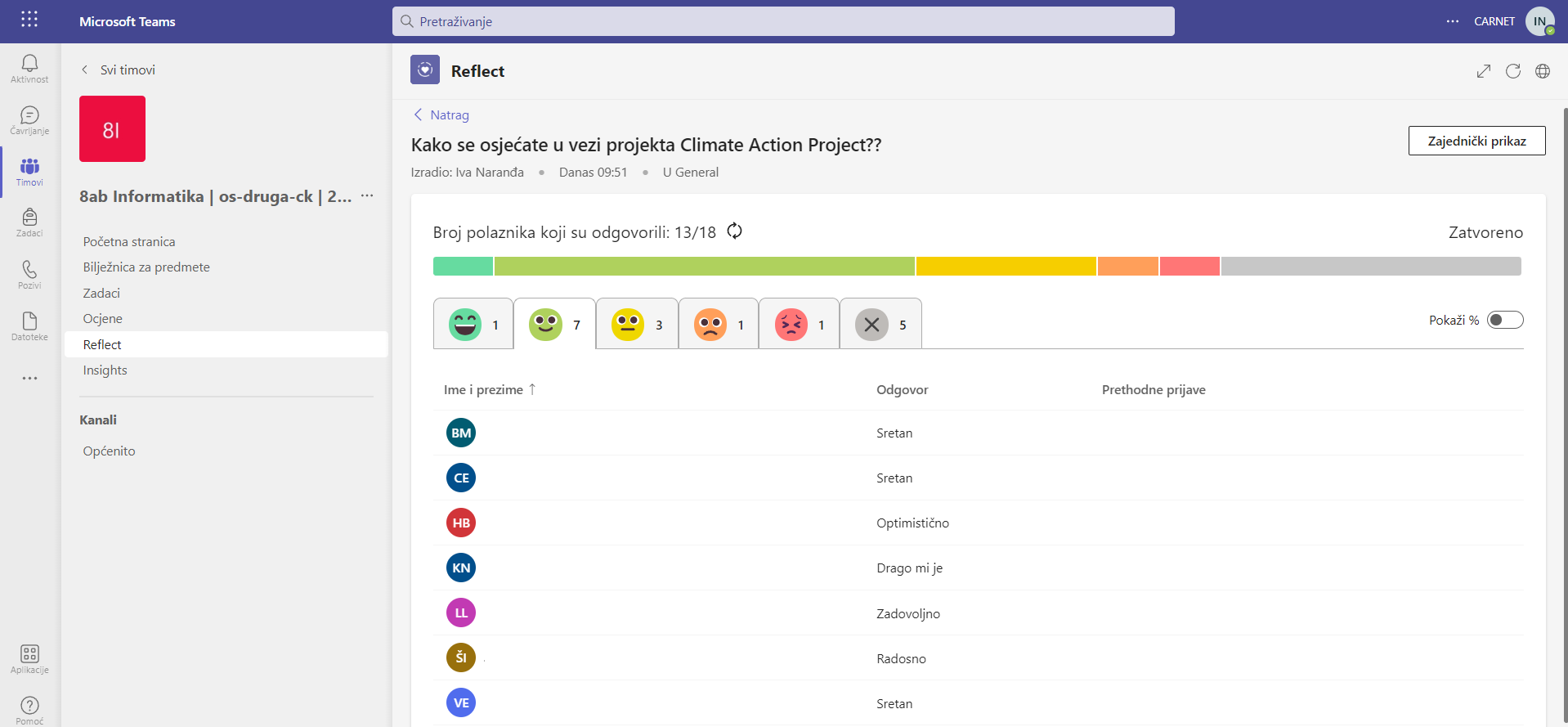
Task: Click the grey segment of response bar
Action: (1371, 266)
